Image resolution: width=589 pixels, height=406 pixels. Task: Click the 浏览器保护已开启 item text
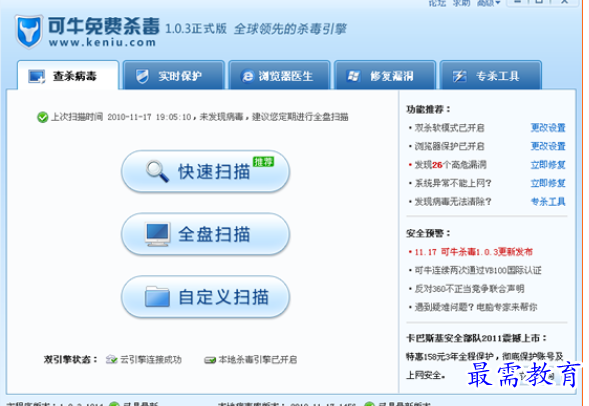(449, 146)
